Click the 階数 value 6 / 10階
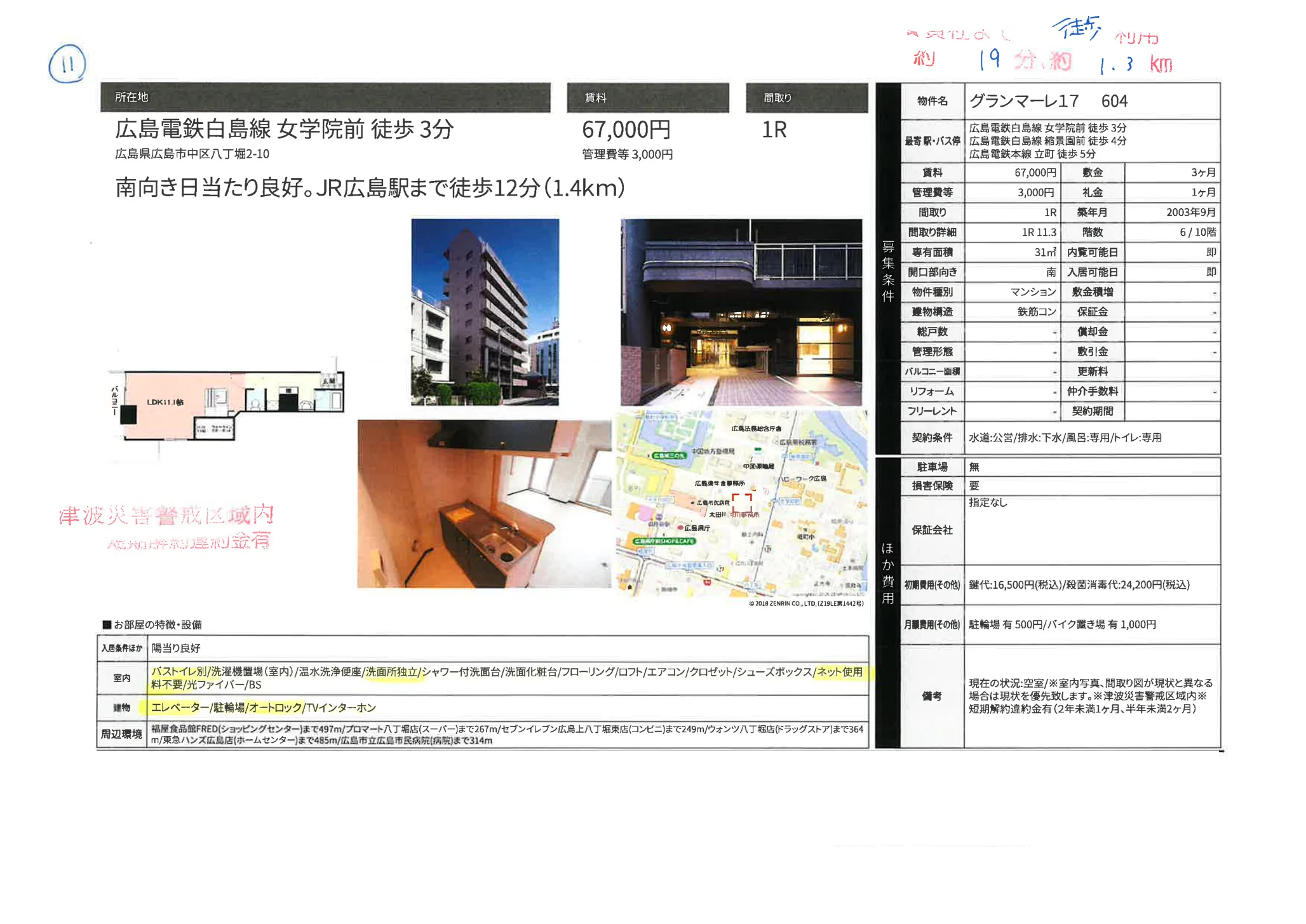Viewport: 1306px width, 924px height. click(1197, 232)
